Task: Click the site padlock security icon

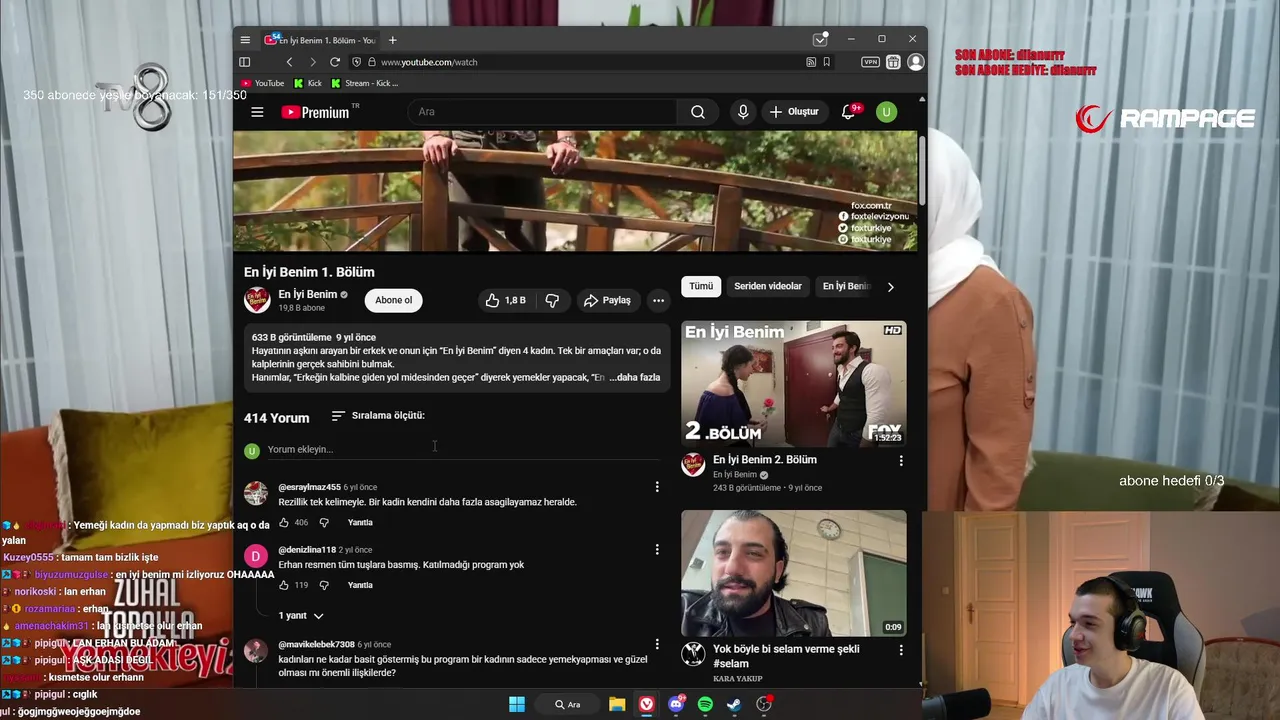Action: [x=372, y=62]
